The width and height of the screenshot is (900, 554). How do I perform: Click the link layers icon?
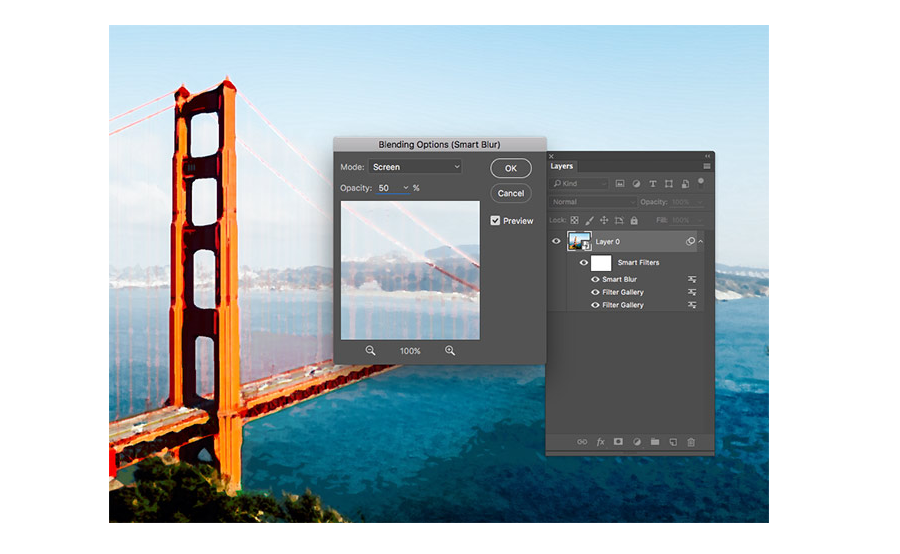[582, 442]
